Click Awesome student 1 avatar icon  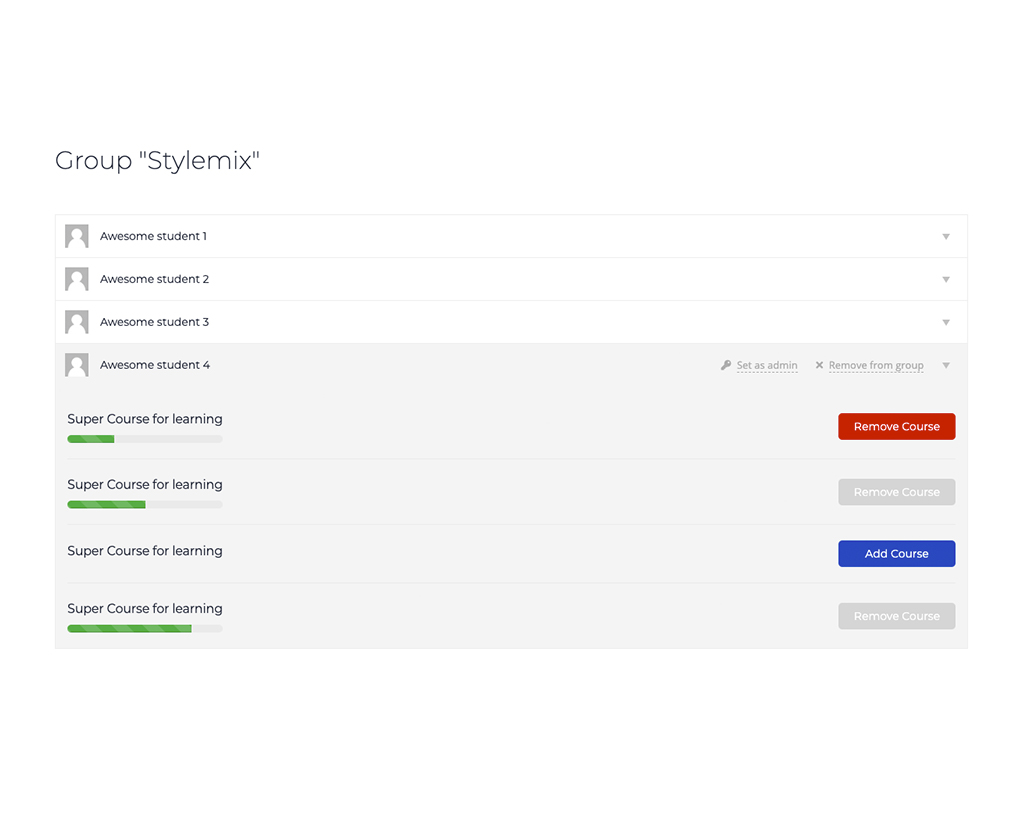coord(77,236)
